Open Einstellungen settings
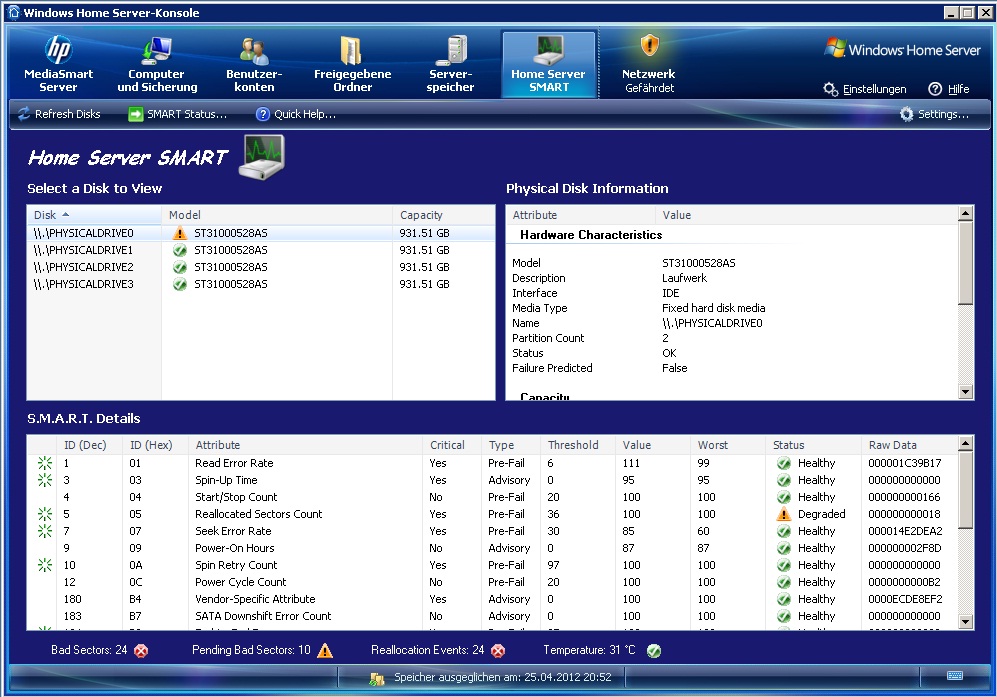 (865, 89)
